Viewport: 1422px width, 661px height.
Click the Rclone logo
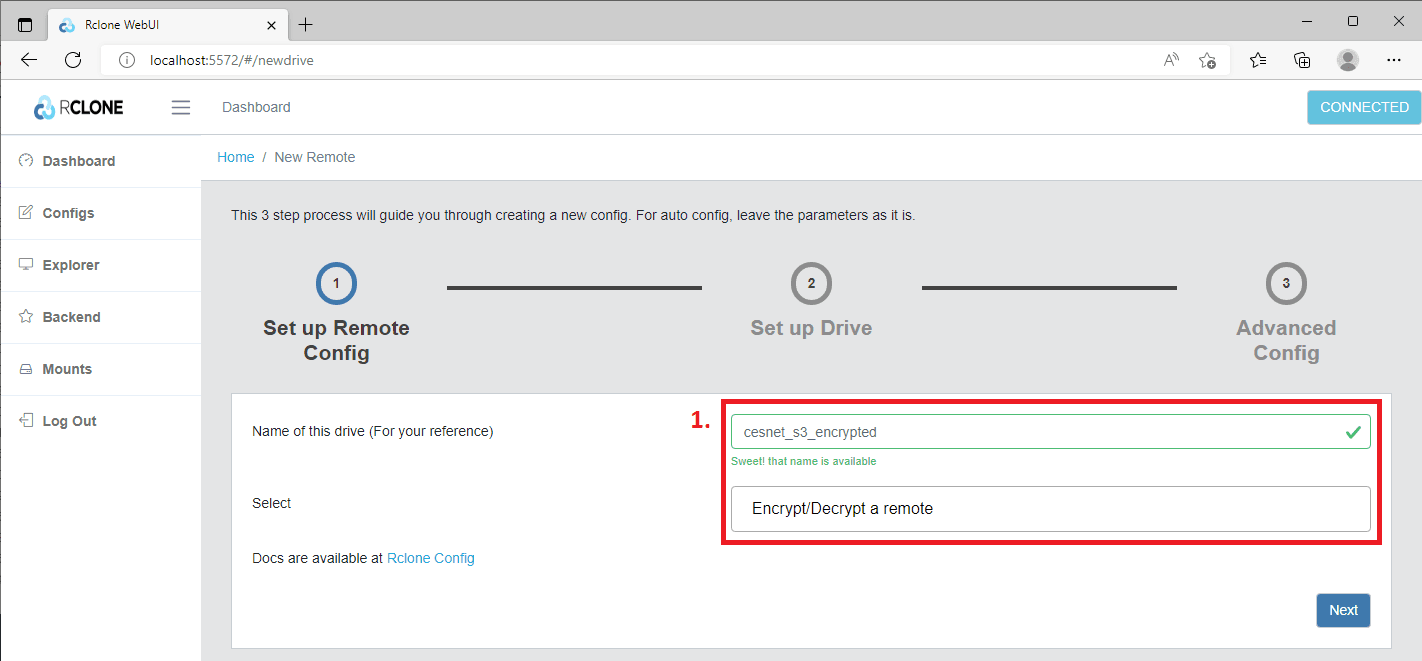pos(79,107)
